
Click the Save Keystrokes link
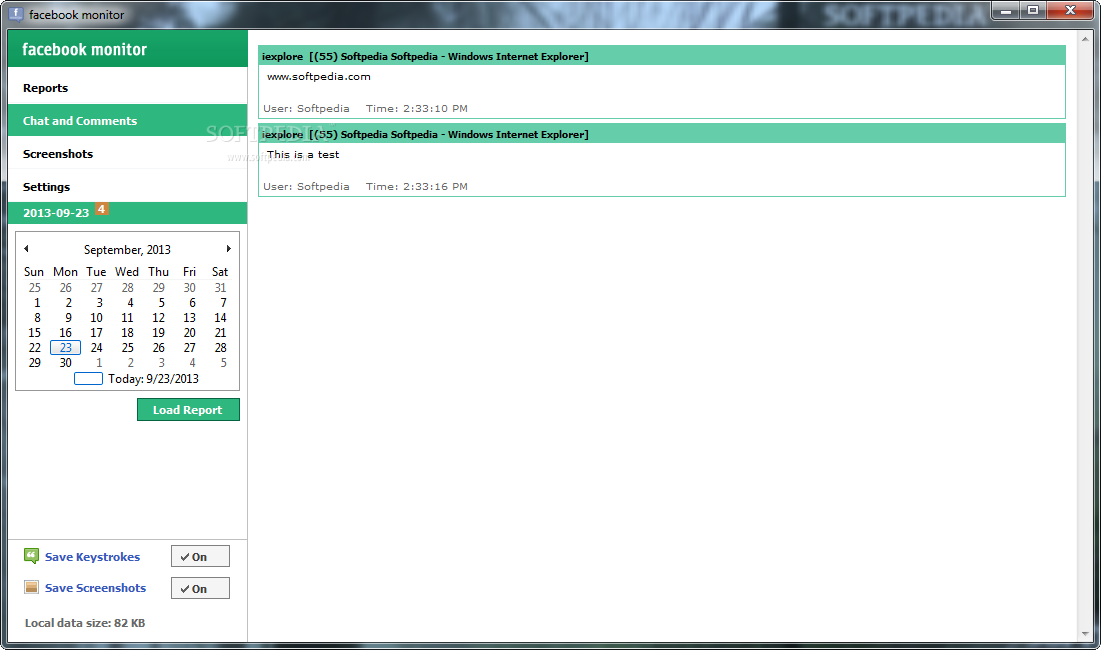tap(92, 557)
